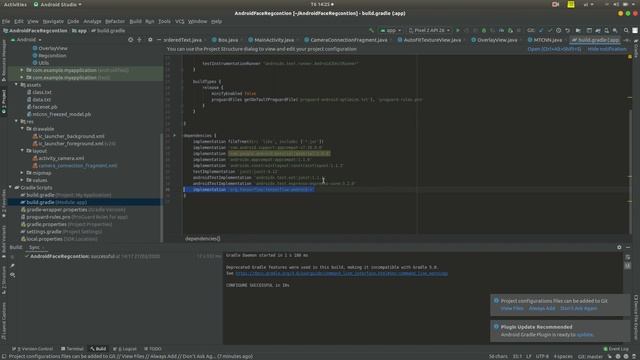640x360 pixels.
Task: Collapse the layout folder
Action: [22, 151]
